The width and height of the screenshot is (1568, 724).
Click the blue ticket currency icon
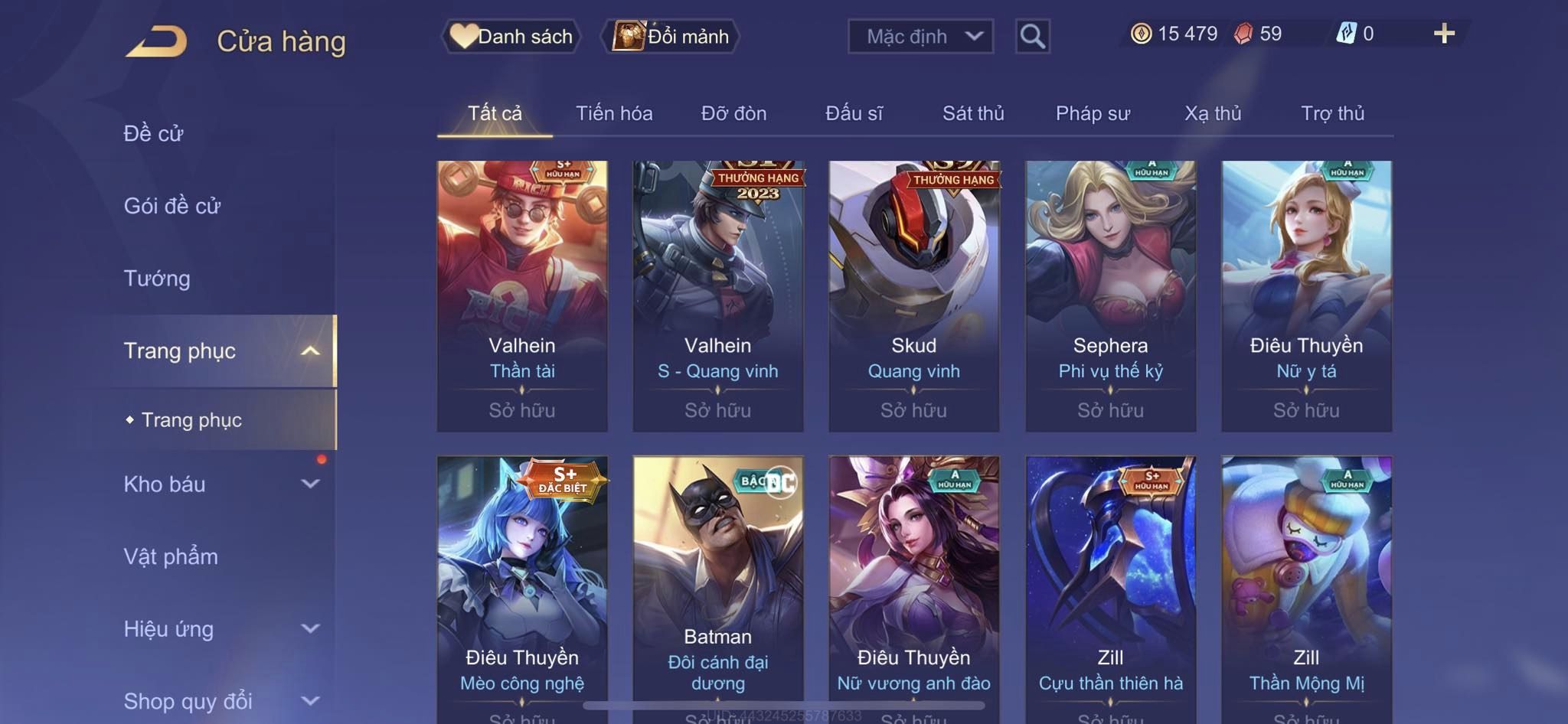[x=1346, y=34]
